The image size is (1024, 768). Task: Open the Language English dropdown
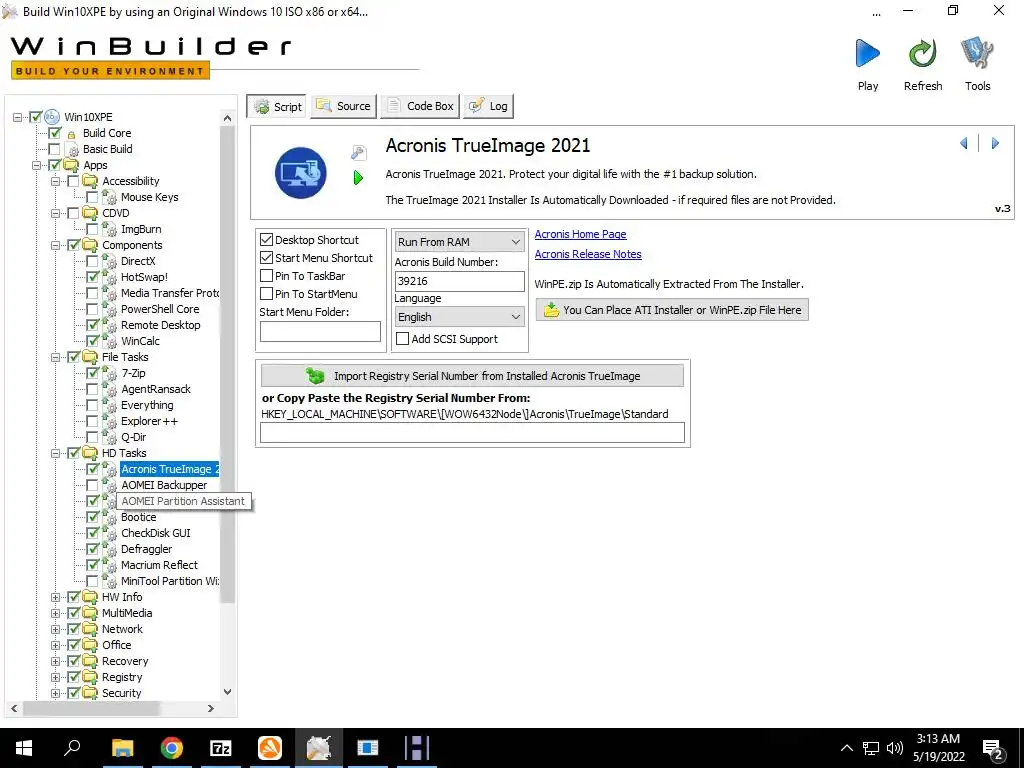pos(459,317)
